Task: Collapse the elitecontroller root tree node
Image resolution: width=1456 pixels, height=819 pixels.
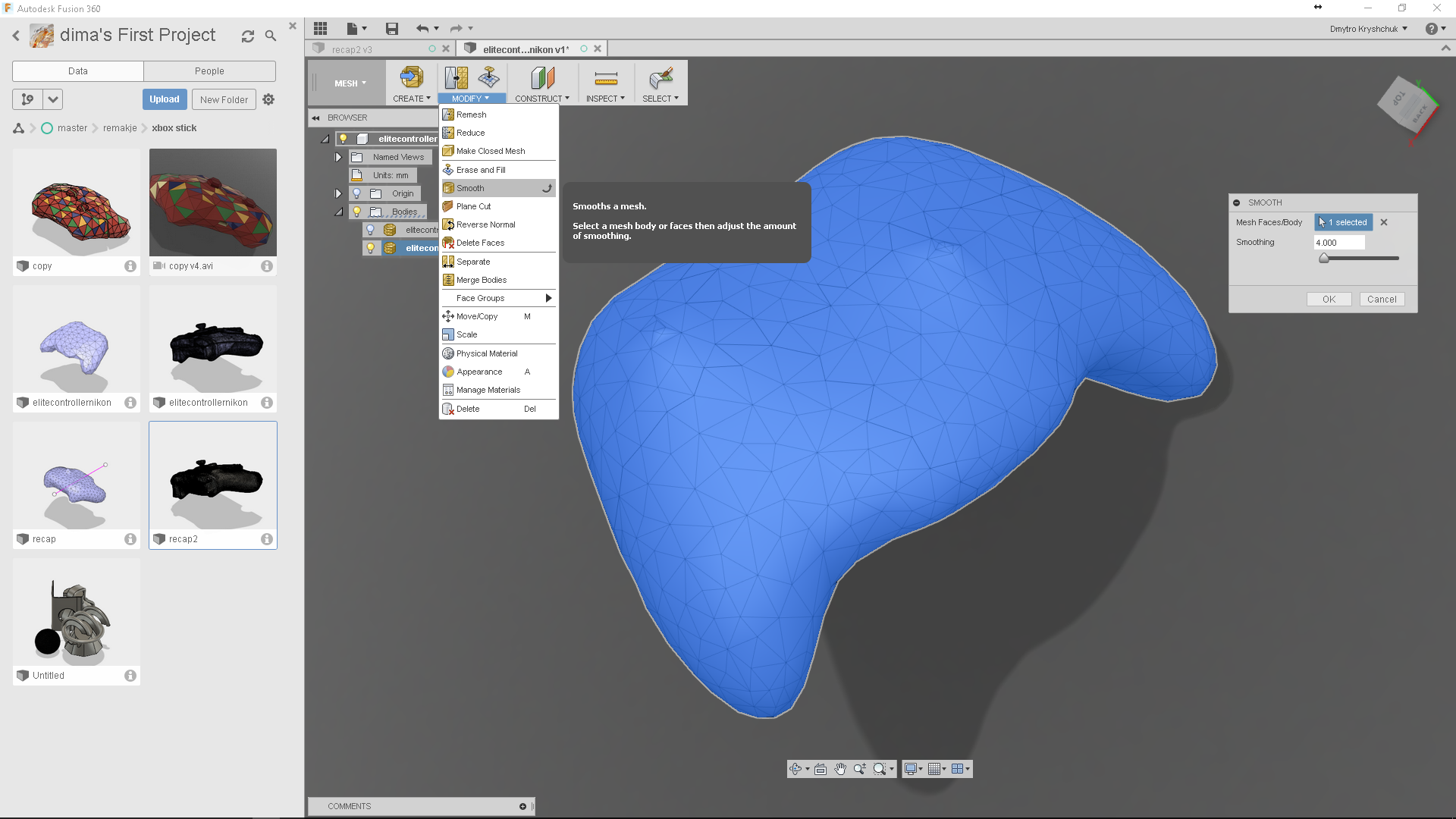Action: click(x=325, y=139)
